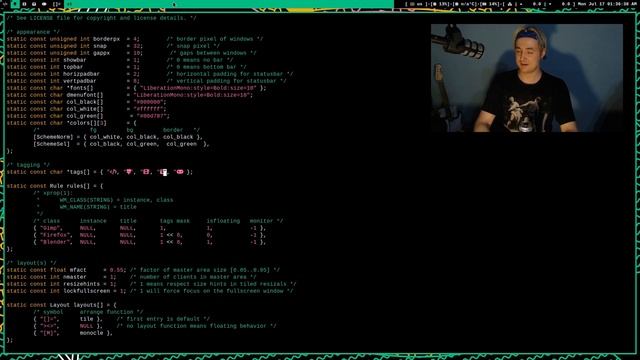Click "tile" in the layouts array
Viewport: 640px width, 360px height.
click(87, 319)
